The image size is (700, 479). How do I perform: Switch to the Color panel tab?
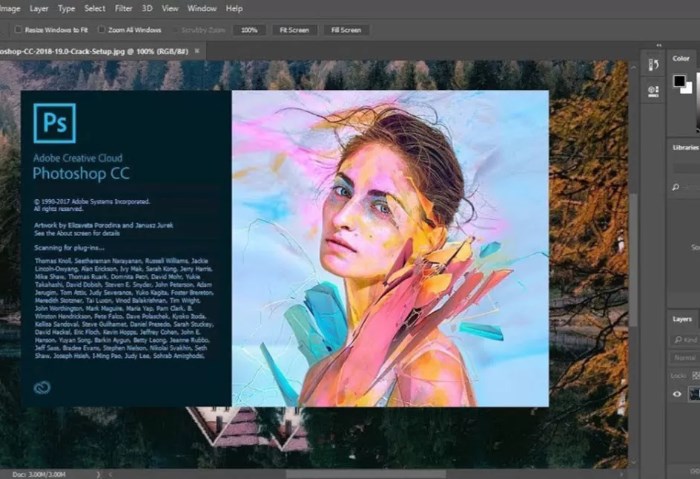(681, 58)
